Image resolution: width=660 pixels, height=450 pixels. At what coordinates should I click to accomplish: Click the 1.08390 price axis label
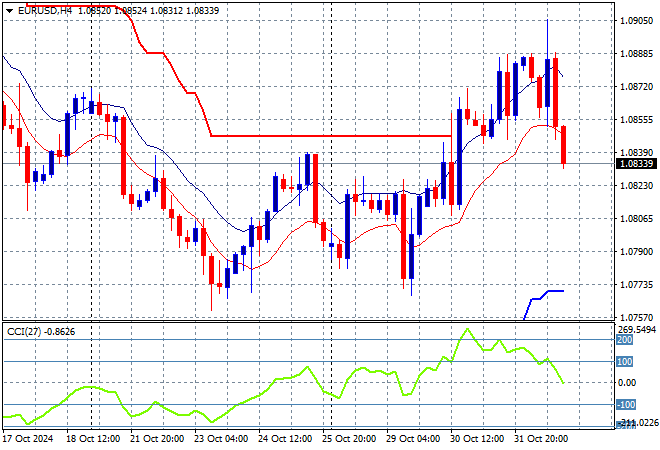(x=636, y=153)
